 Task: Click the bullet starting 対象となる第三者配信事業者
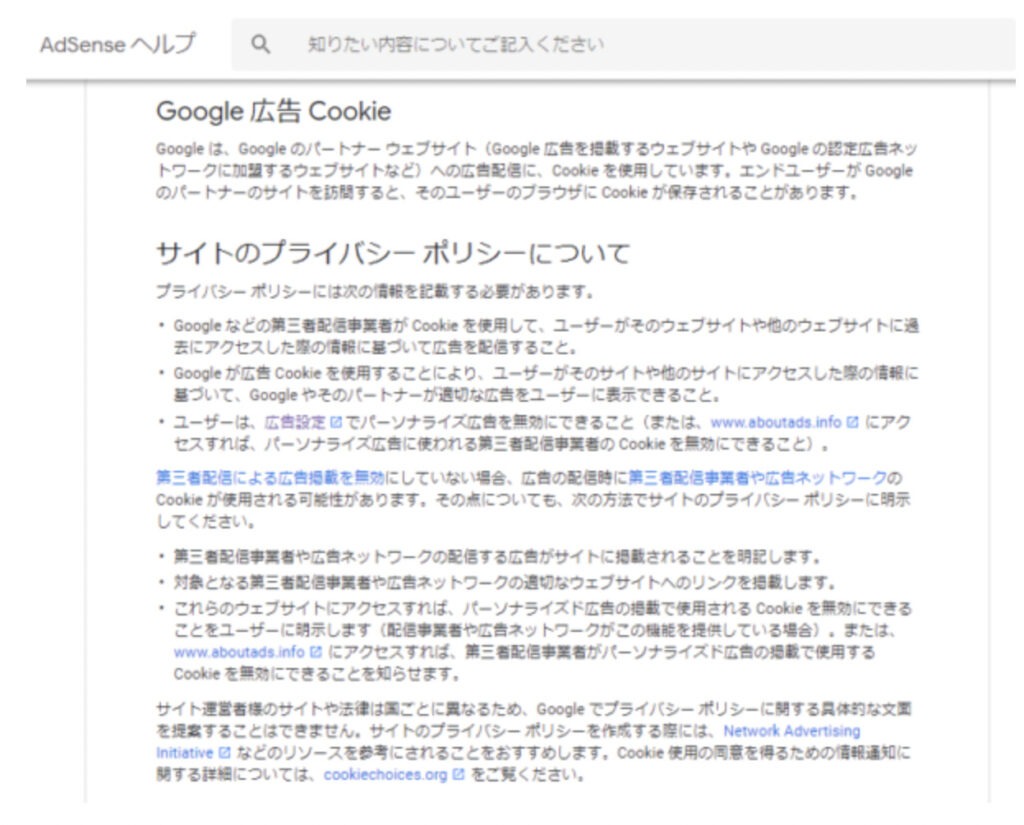tap(505, 582)
